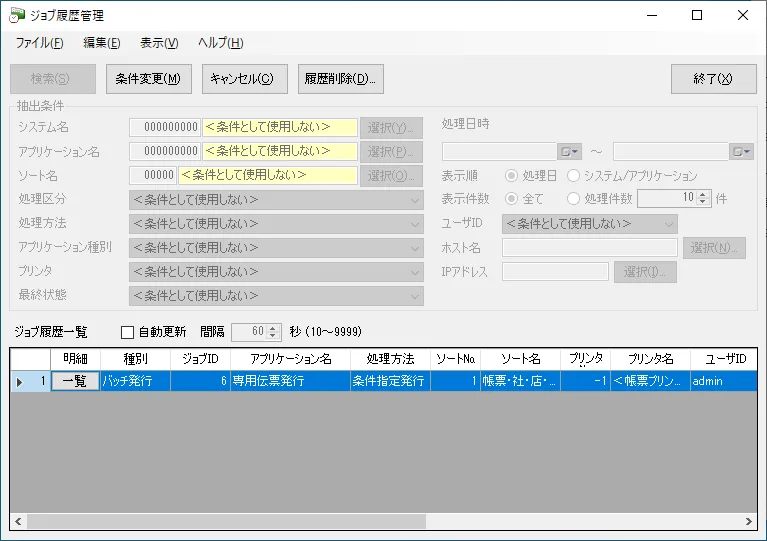Click the left arrow on the horizontal scrollbar
767x541 pixels.
coord(17,522)
